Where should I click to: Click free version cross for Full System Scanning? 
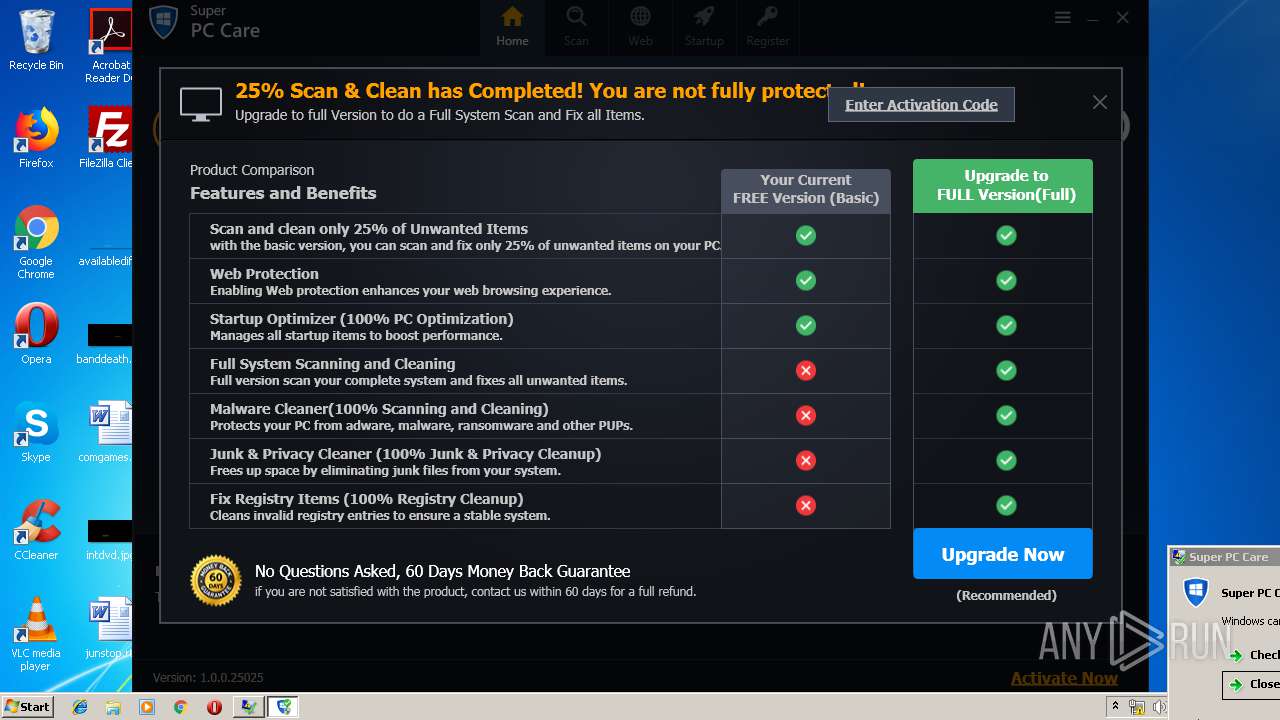(806, 371)
